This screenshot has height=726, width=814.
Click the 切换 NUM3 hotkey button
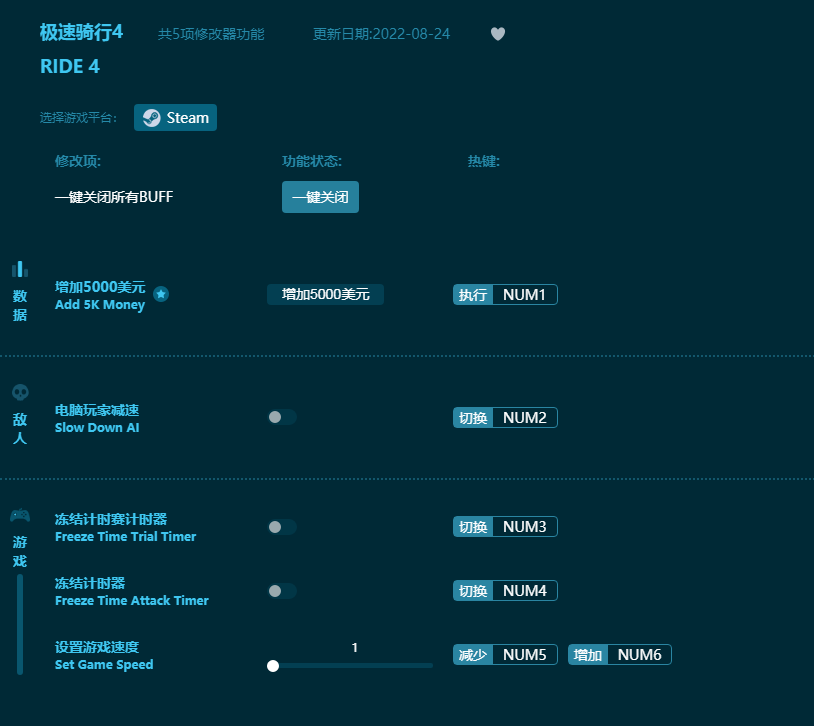(x=505, y=527)
